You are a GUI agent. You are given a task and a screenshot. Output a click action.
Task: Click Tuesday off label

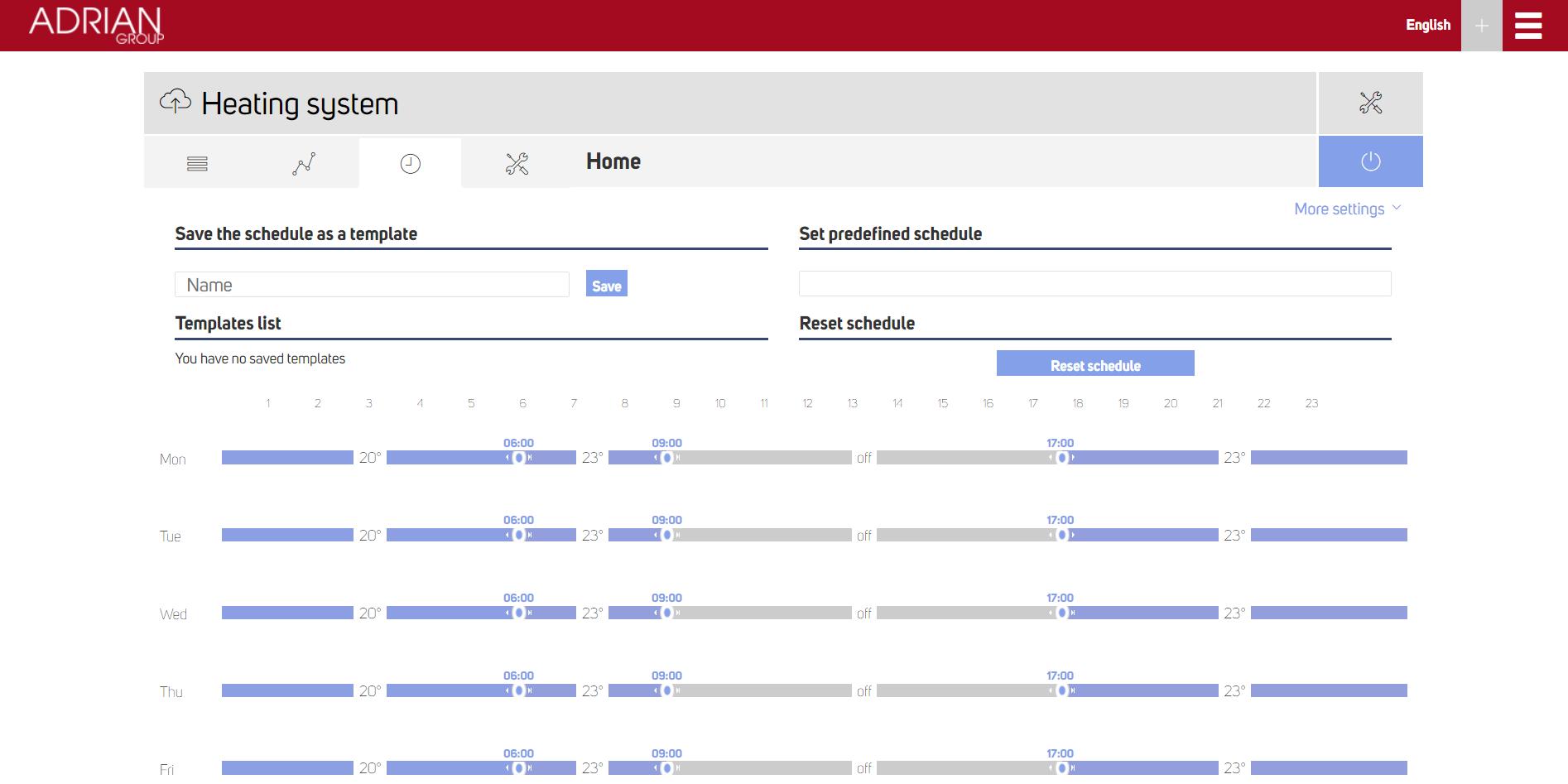point(864,536)
